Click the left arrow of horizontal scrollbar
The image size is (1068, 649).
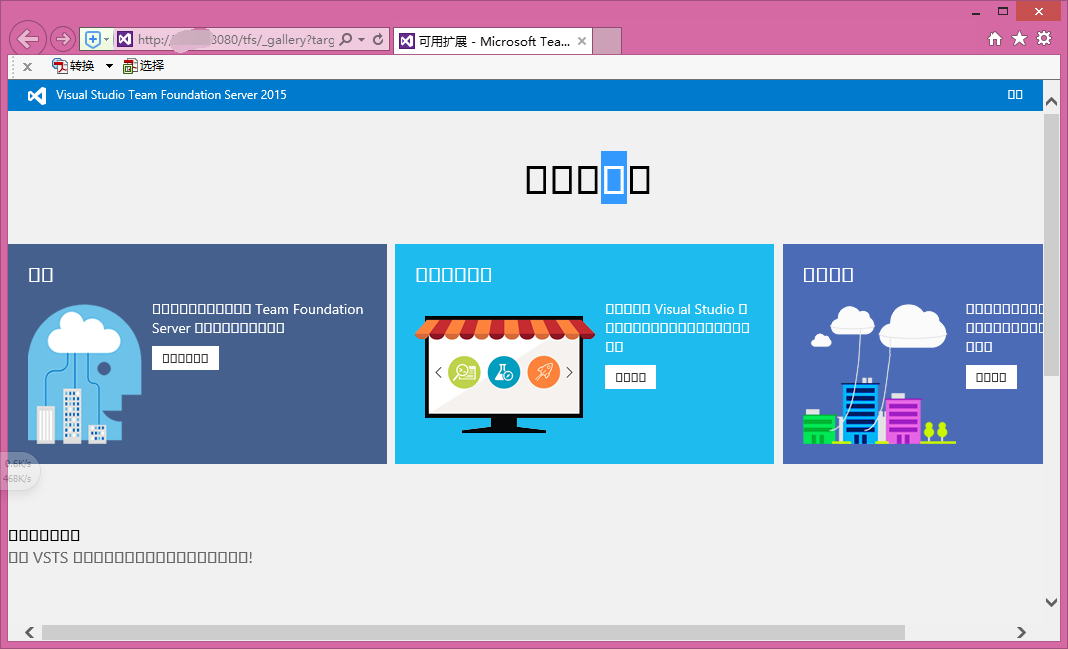[29, 632]
